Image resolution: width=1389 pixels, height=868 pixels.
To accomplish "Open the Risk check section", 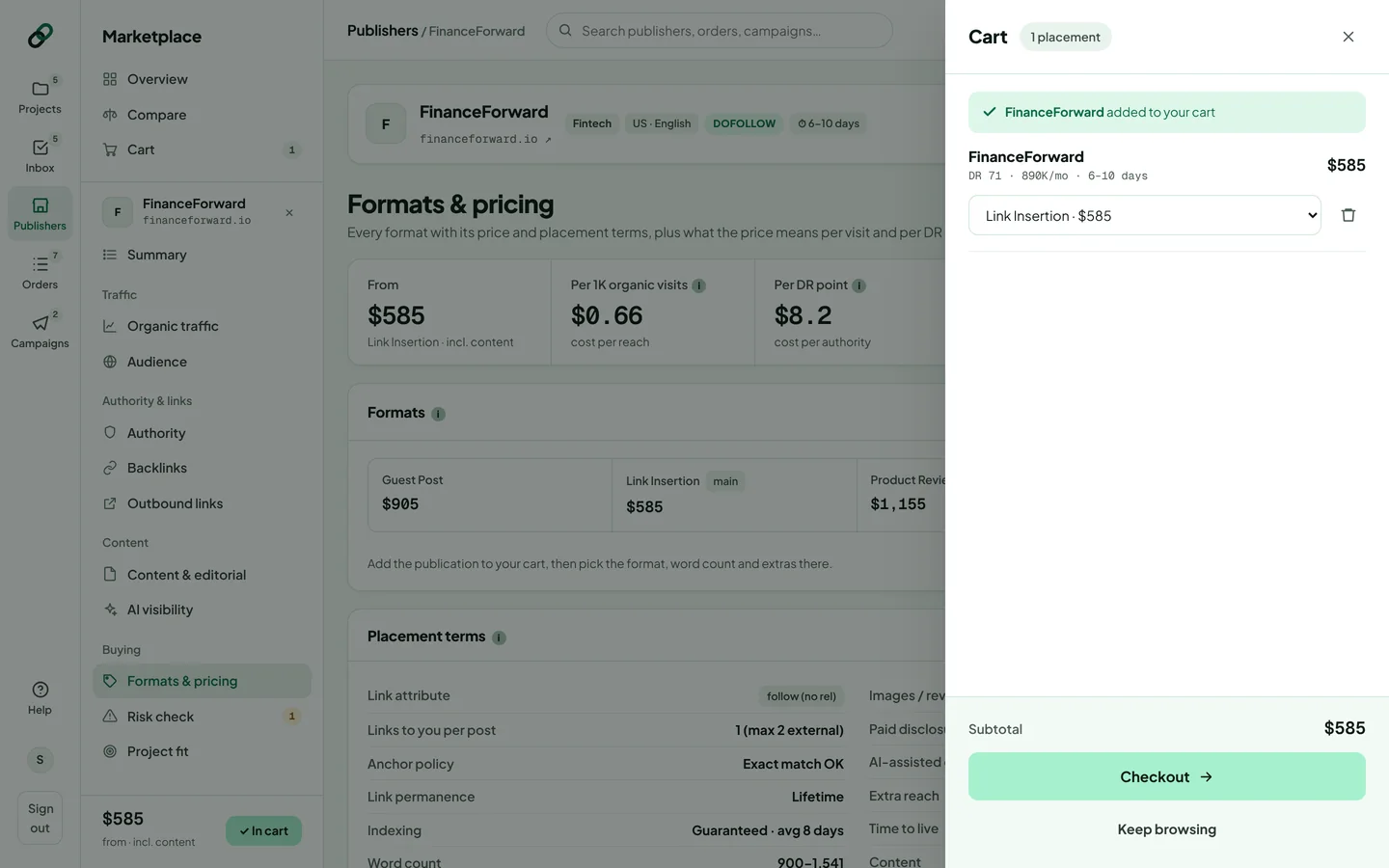I will coord(202,717).
